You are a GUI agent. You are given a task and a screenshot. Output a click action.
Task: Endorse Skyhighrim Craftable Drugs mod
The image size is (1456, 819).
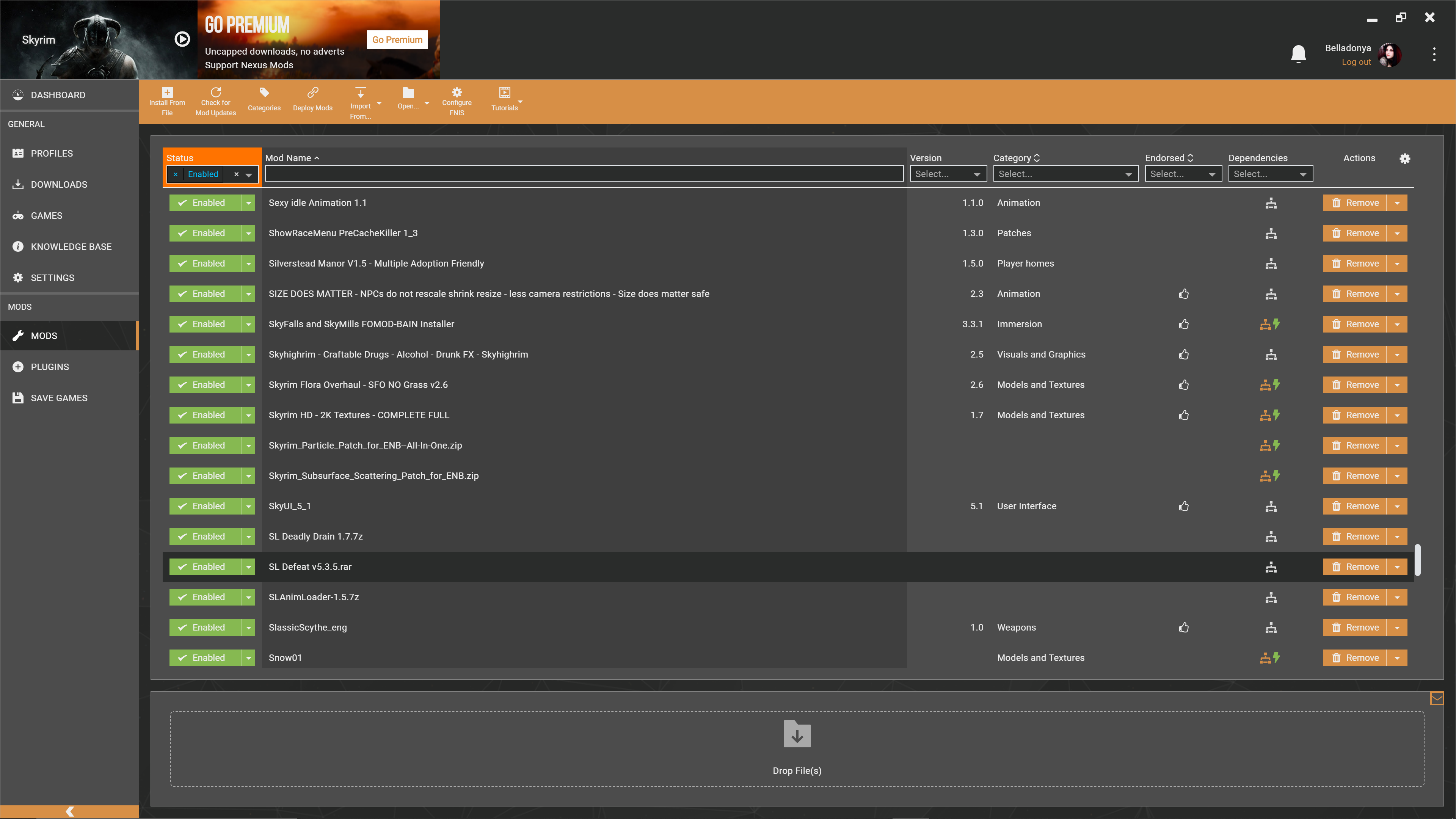(1183, 355)
